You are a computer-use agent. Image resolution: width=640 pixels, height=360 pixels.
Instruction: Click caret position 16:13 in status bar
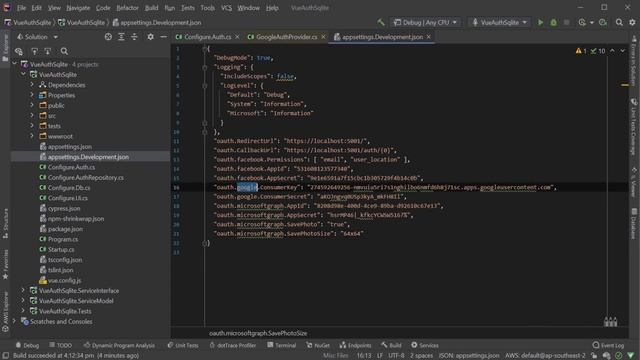click(364, 356)
